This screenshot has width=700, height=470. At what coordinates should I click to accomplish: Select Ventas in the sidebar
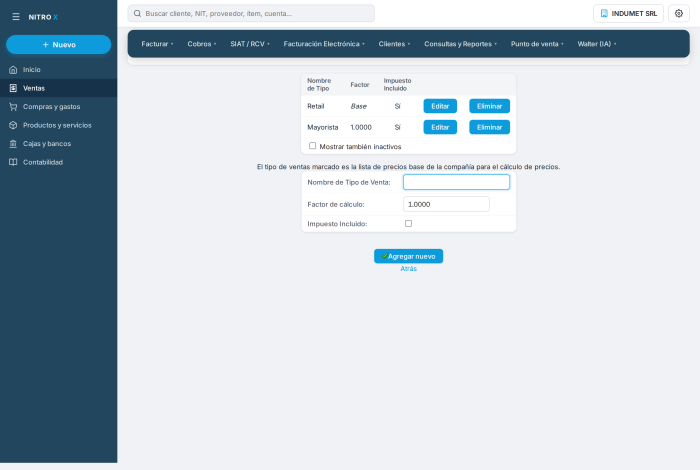click(x=58, y=88)
